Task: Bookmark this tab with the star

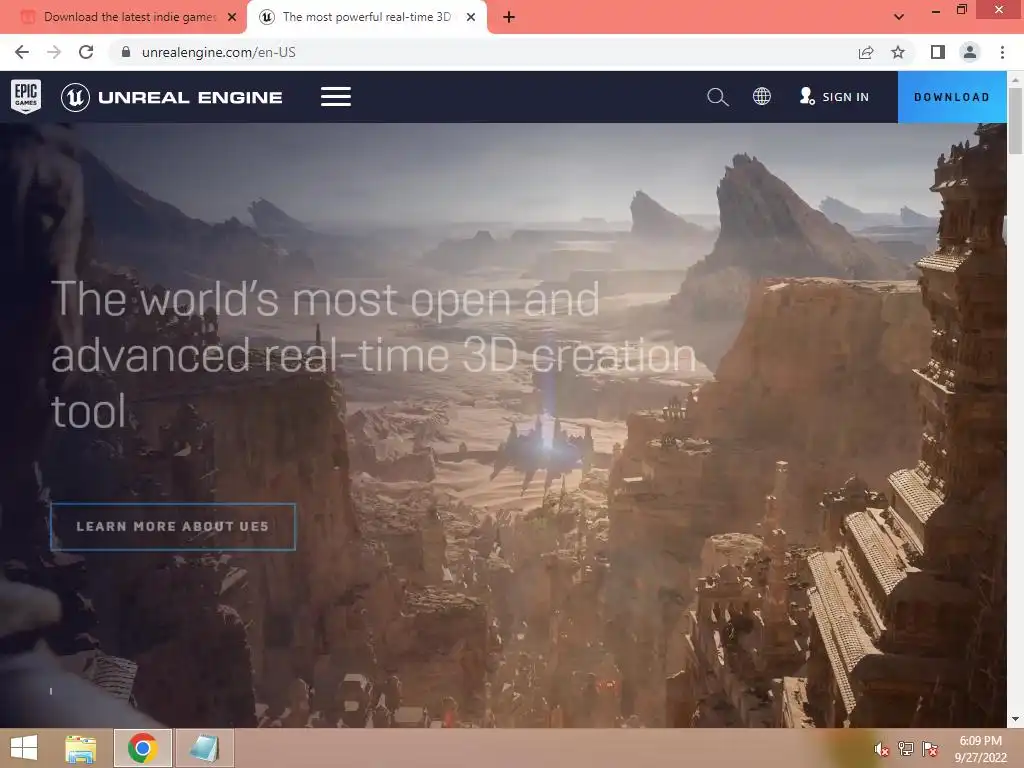Action: coord(898,52)
